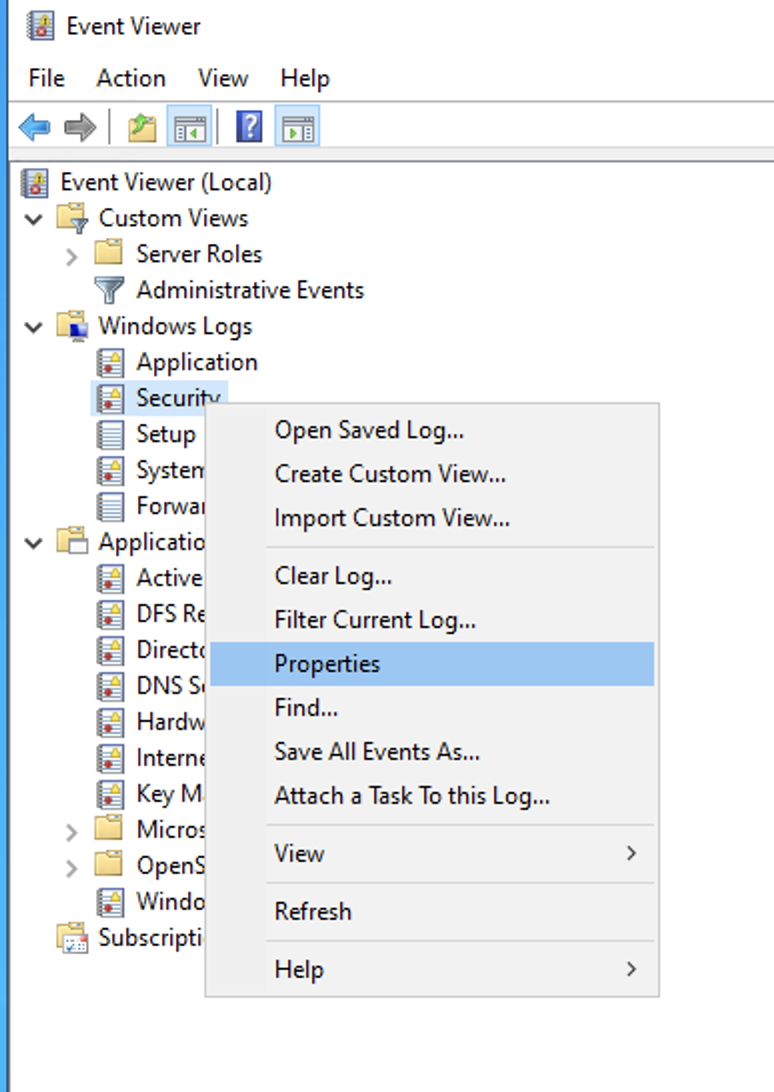The height and width of the screenshot is (1092, 774).
Task: Toggle the Show/Hide Console Tree icon
Action: [x=188, y=127]
